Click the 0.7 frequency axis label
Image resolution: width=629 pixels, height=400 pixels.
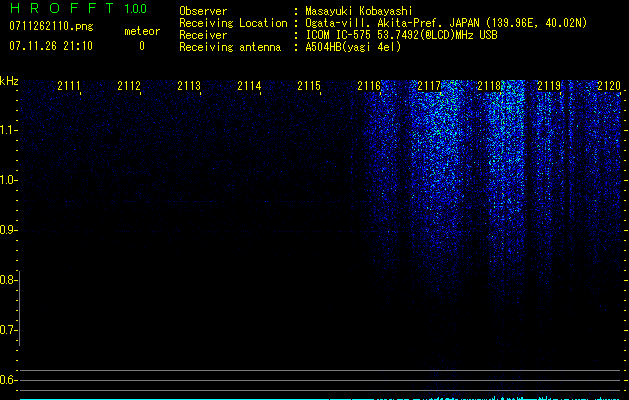click(8, 330)
